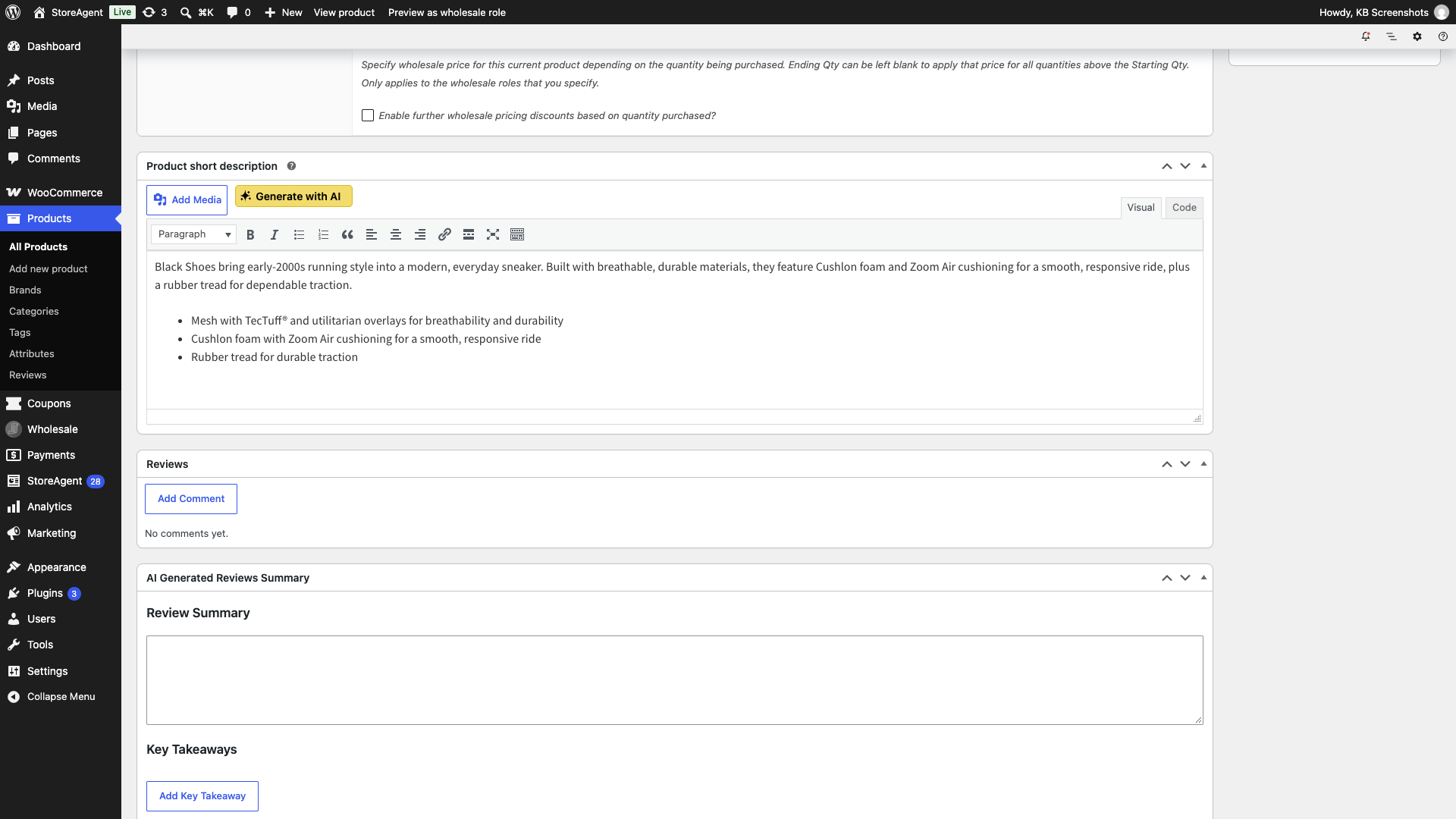Open WooCommerce in the sidebar menu
Viewport: 1456px width, 819px height.
tap(61, 193)
